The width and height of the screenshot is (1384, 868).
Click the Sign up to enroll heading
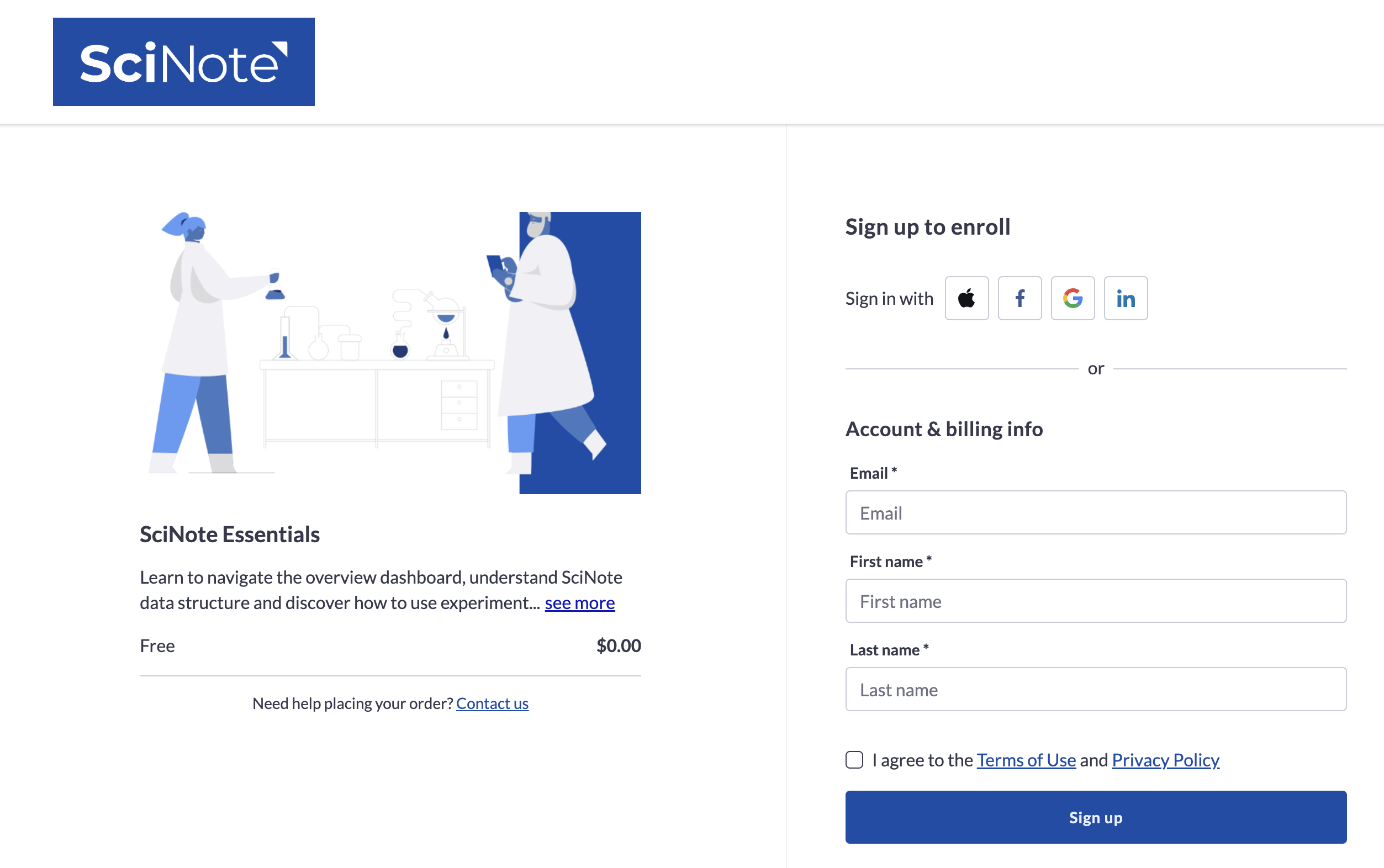(928, 227)
